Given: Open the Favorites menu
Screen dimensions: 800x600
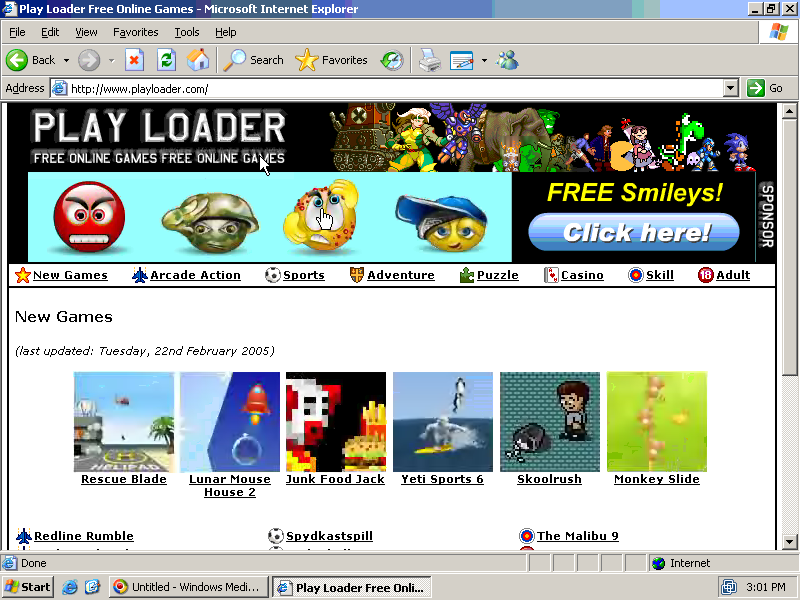Looking at the screenshot, I should click(x=136, y=32).
